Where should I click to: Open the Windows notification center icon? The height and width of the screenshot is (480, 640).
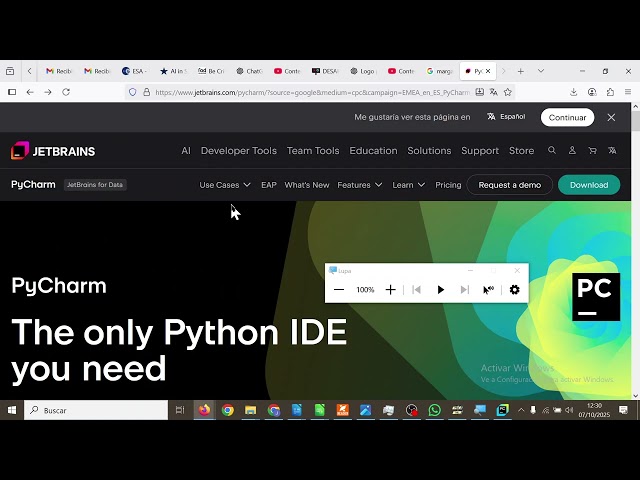623,410
